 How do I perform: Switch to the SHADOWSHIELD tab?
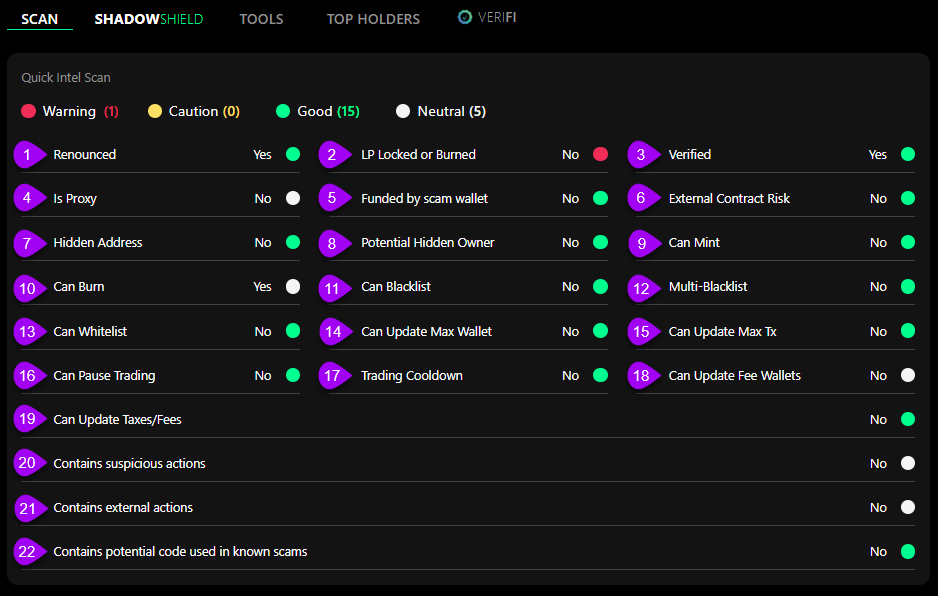[x=148, y=19]
